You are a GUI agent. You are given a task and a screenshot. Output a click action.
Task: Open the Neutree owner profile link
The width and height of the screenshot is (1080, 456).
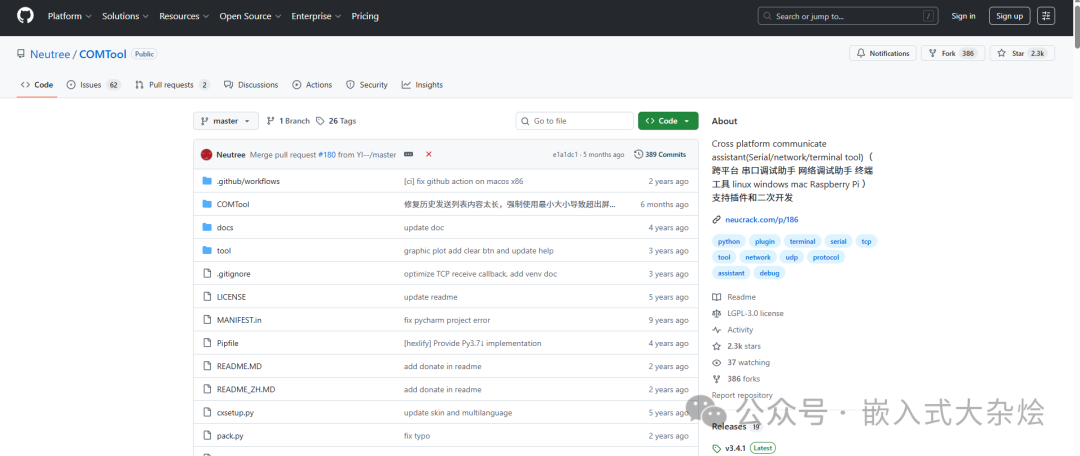pos(50,54)
